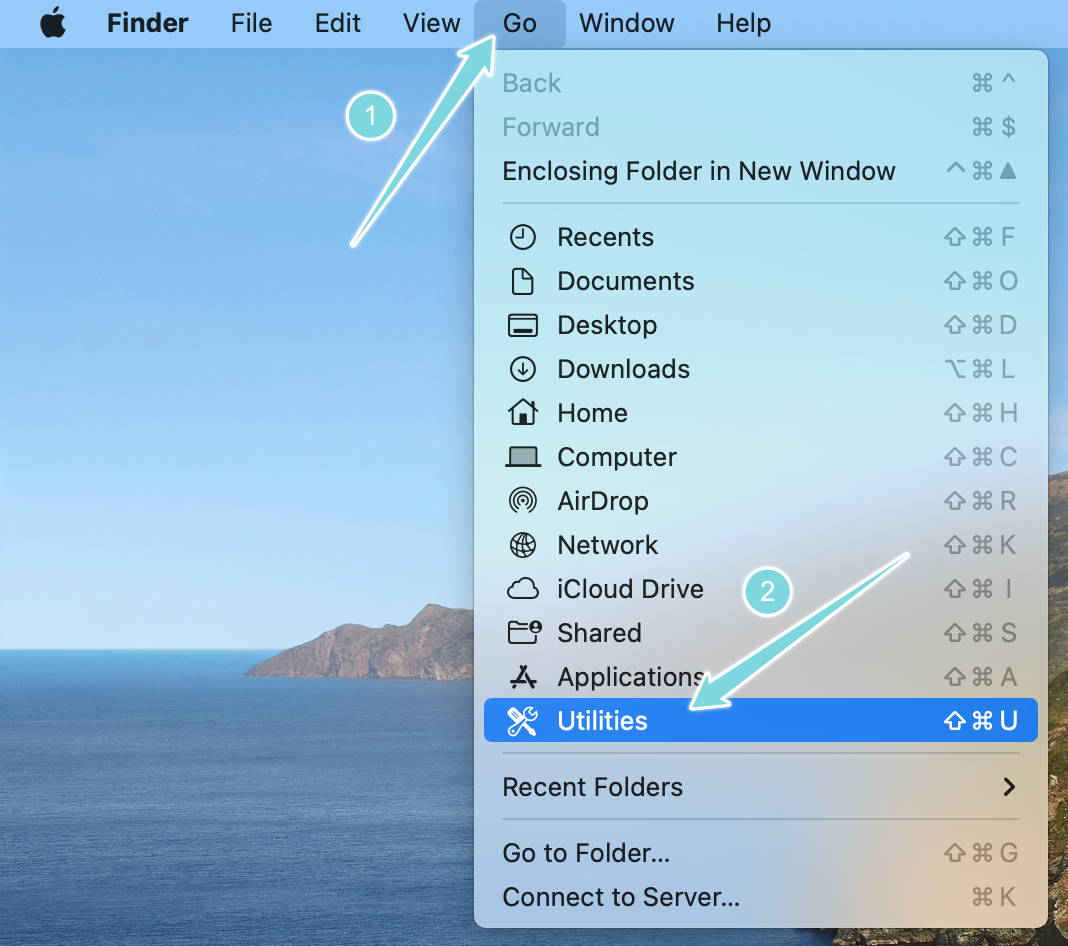Open the Window menu
This screenshot has width=1068, height=946.
[x=627, y=23]
